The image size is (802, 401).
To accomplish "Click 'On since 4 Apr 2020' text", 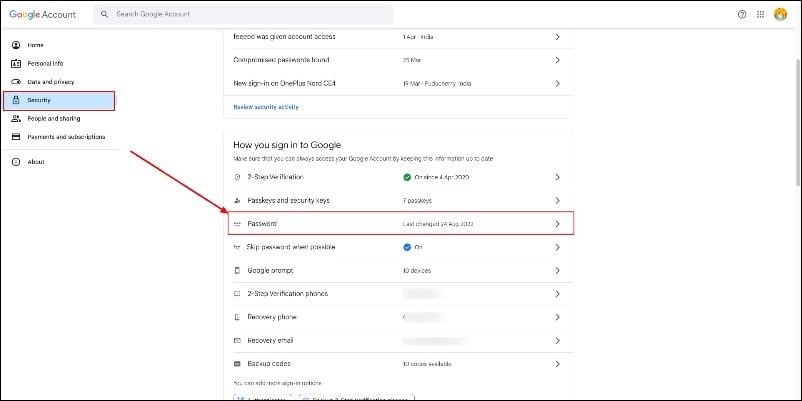I will click(x=441, y=177).
